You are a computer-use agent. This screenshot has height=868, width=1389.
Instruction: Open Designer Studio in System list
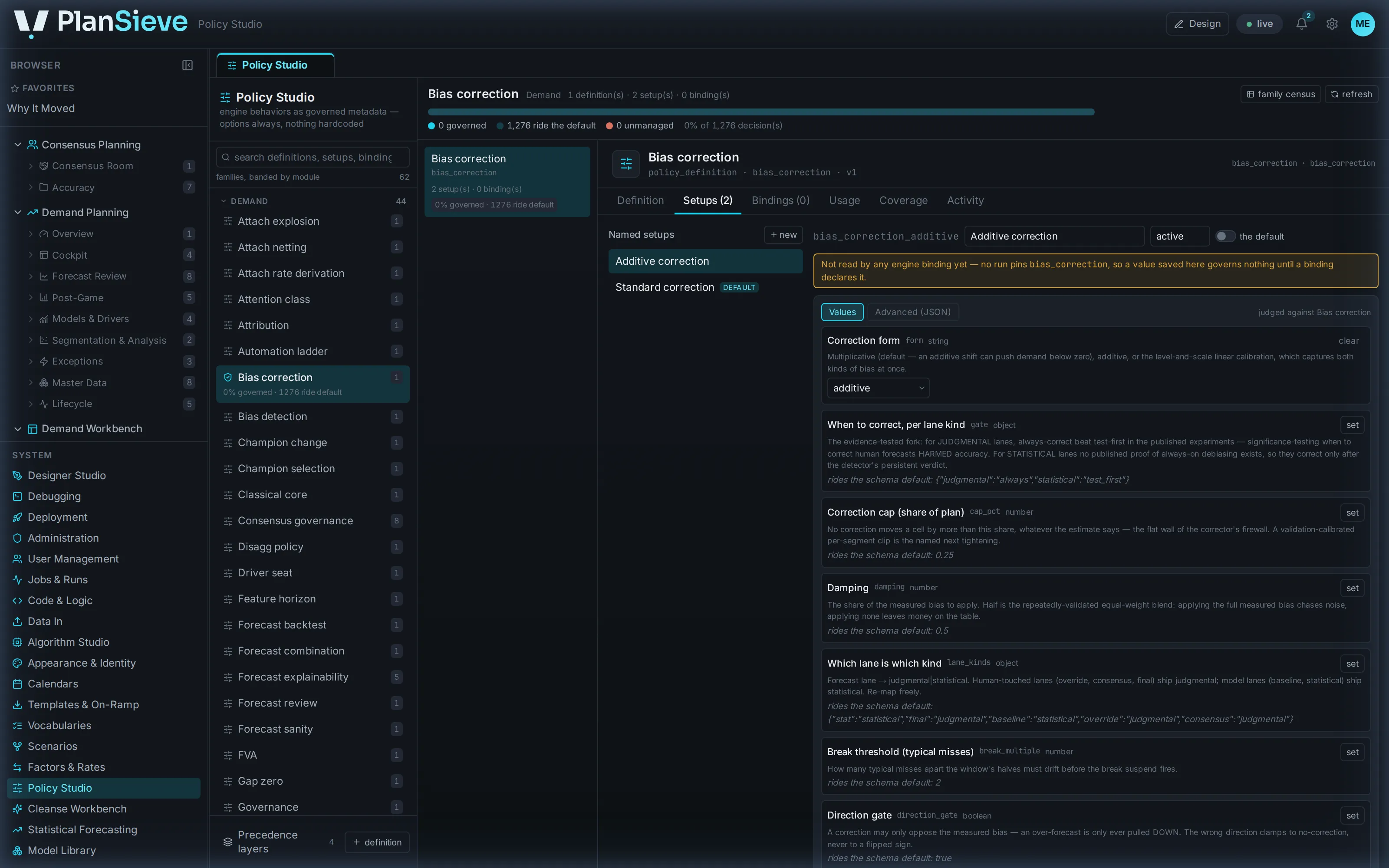pos(104,475)
